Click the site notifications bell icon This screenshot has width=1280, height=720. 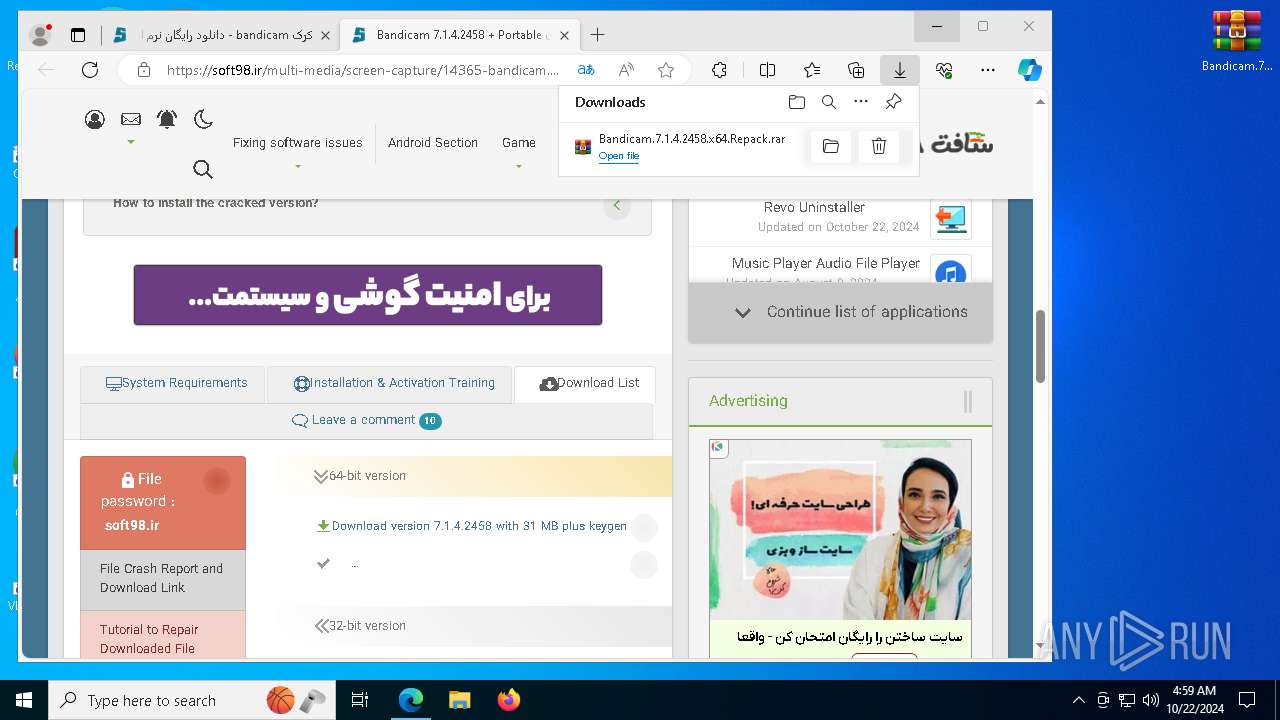click(x=167, y=119)
